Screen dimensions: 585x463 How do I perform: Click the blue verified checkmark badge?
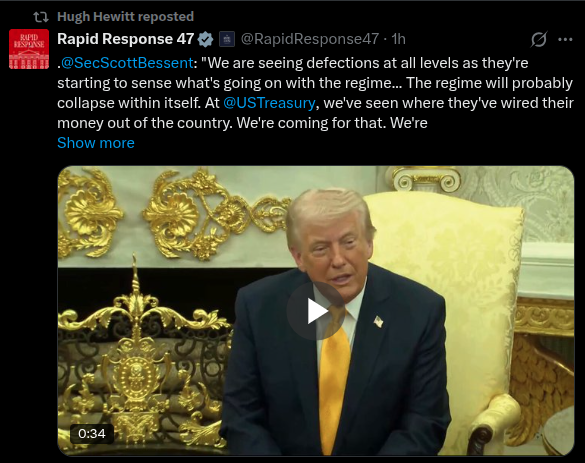point(205,39)
